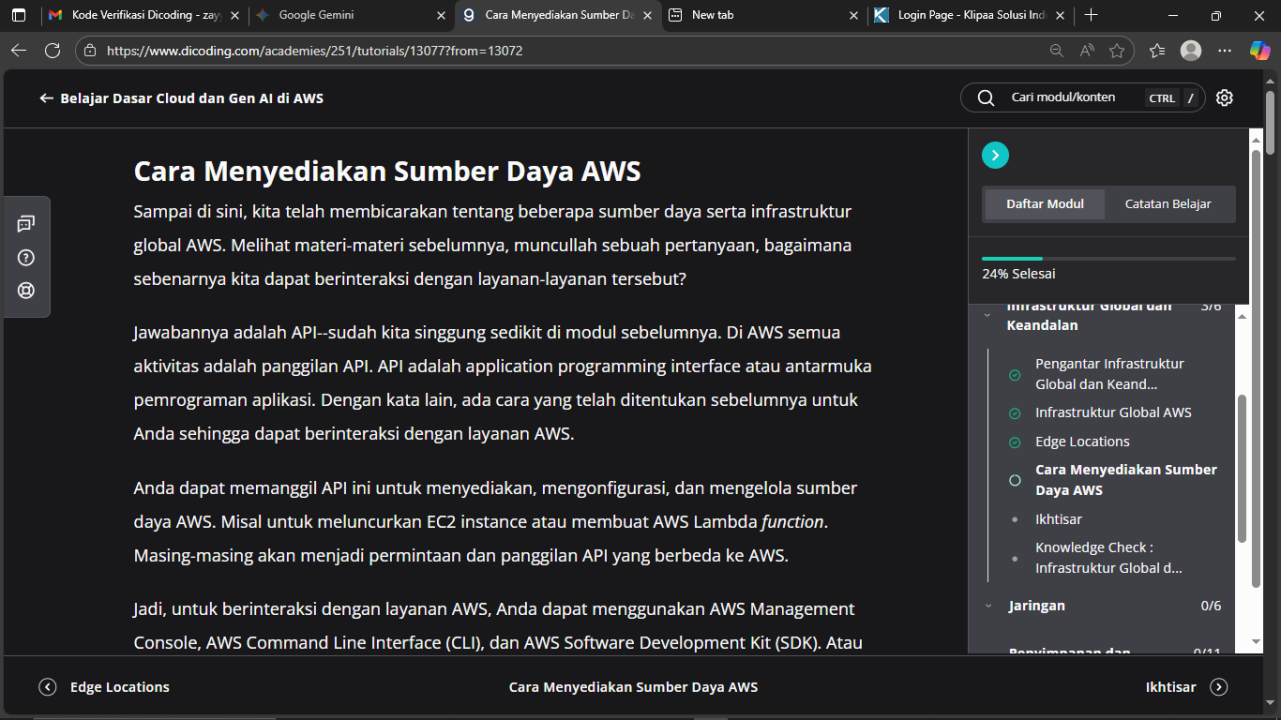The width and height of the screenshot is (1281, 720).
Task: Click the browser refresh icon
Action: point(52,50)
